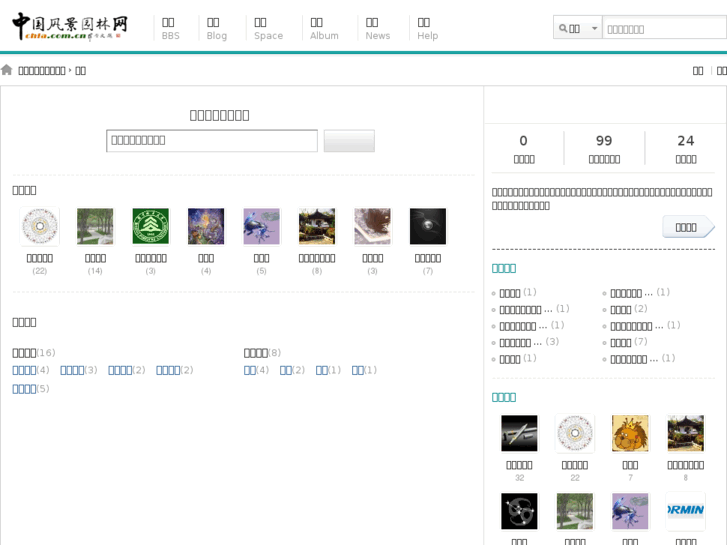
Task: Open the blue sub-category link with count (5)
Action: (24, 389)
